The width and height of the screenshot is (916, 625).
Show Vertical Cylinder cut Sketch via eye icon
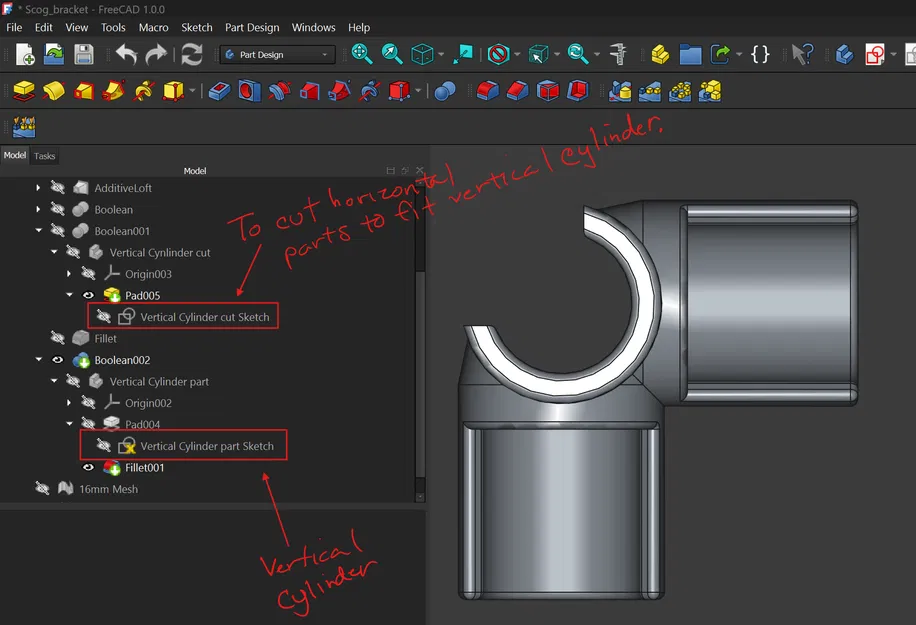coord(103,317)
